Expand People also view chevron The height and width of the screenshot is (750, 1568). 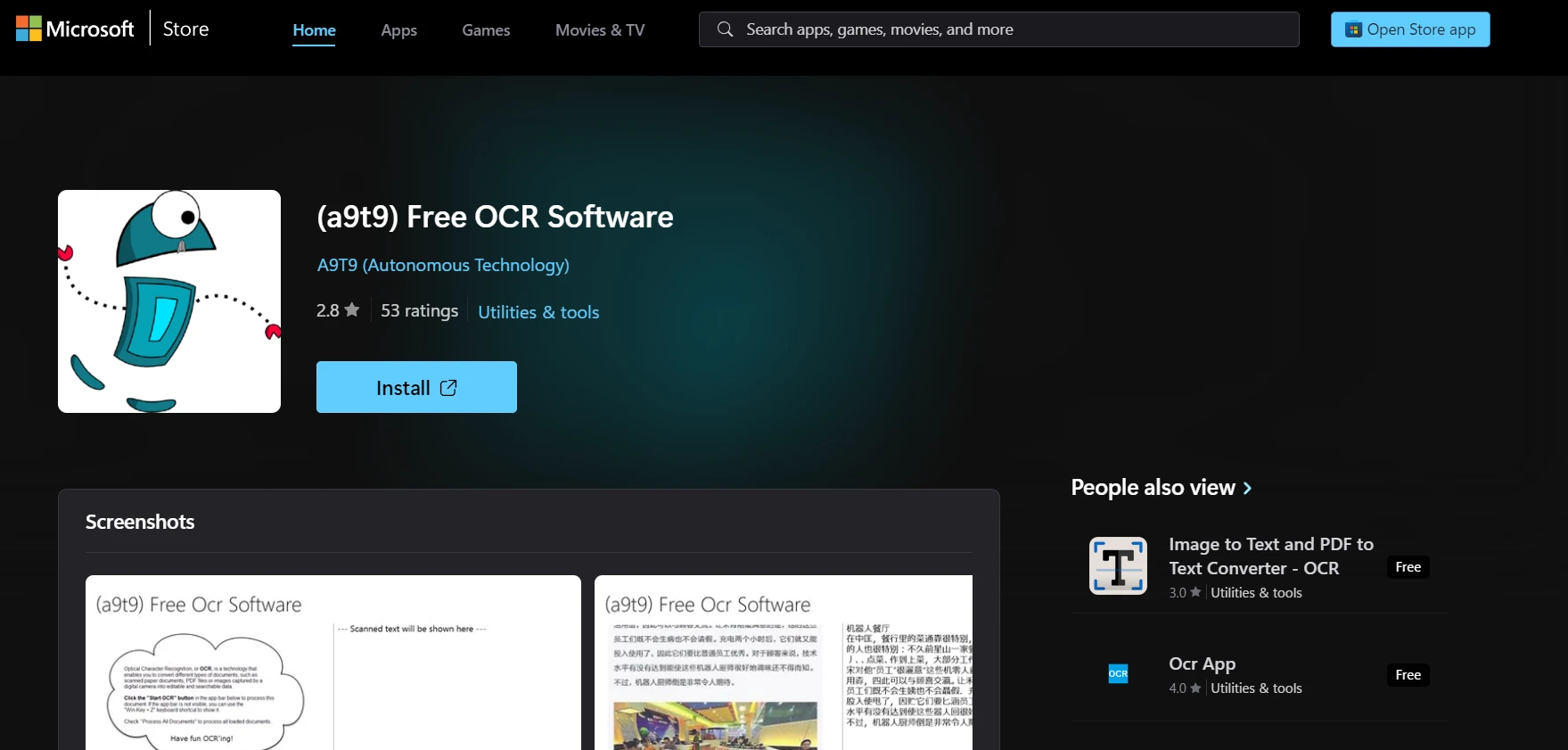click(1248, 488)
